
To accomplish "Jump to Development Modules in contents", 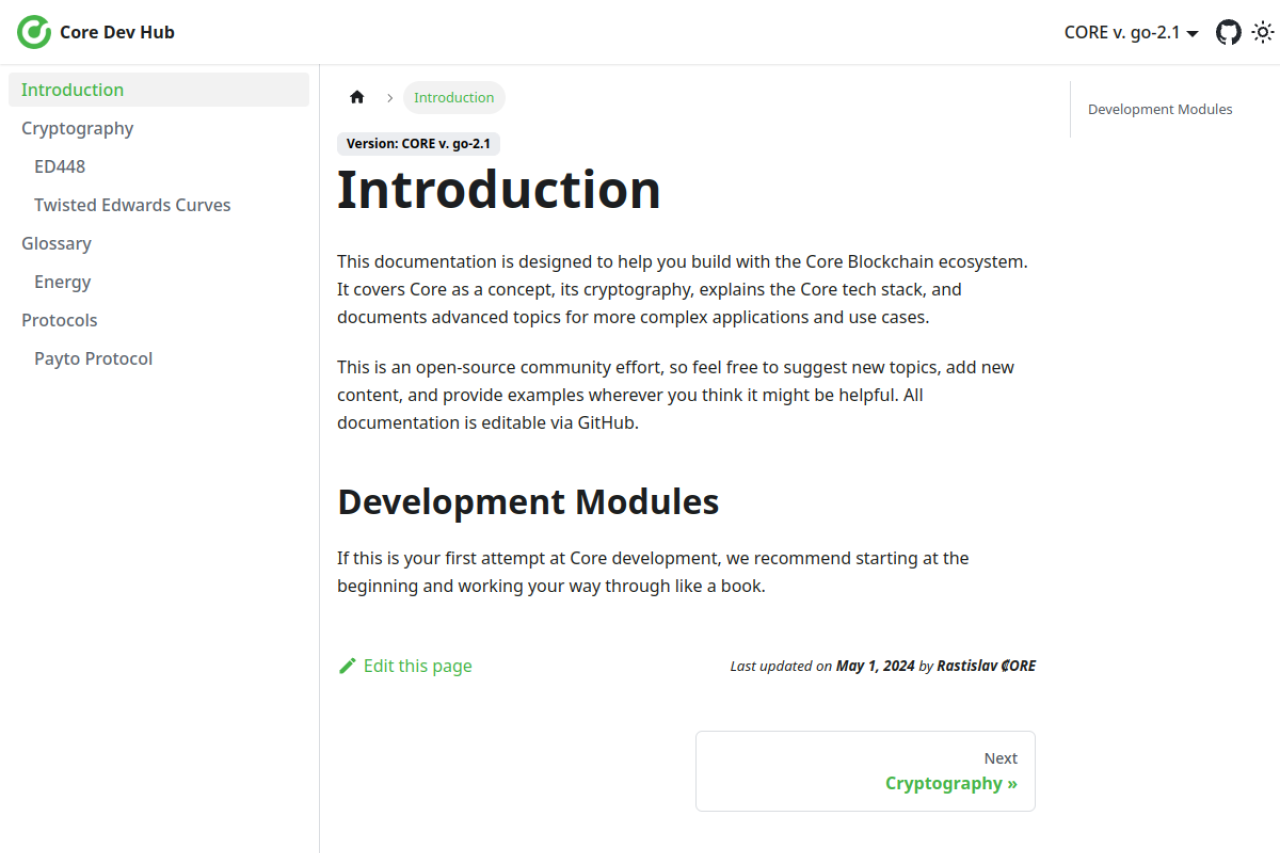I will click(x=1160, y=109).
